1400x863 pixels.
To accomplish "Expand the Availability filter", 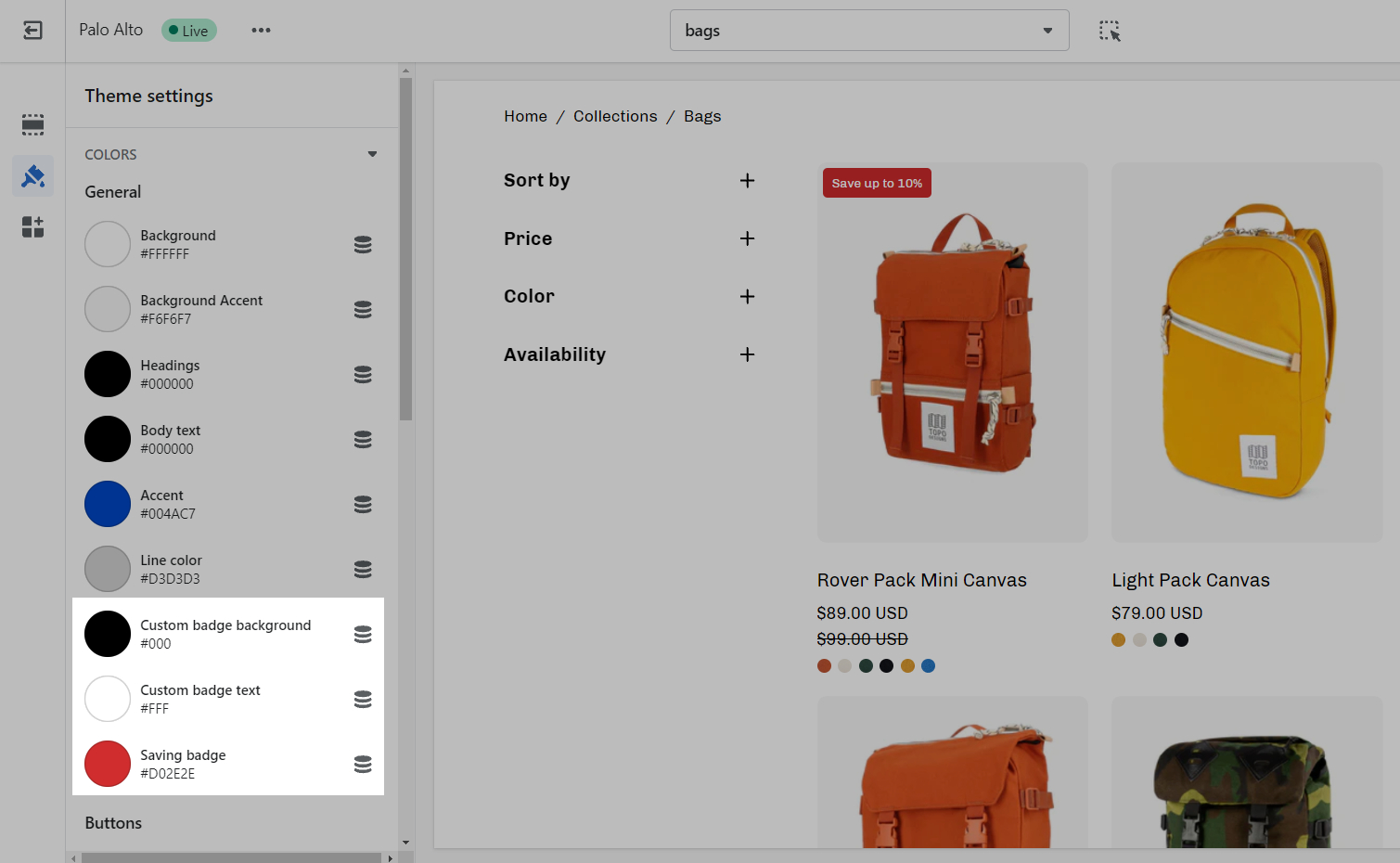I will pyautogui.click(x=747, y=354).
